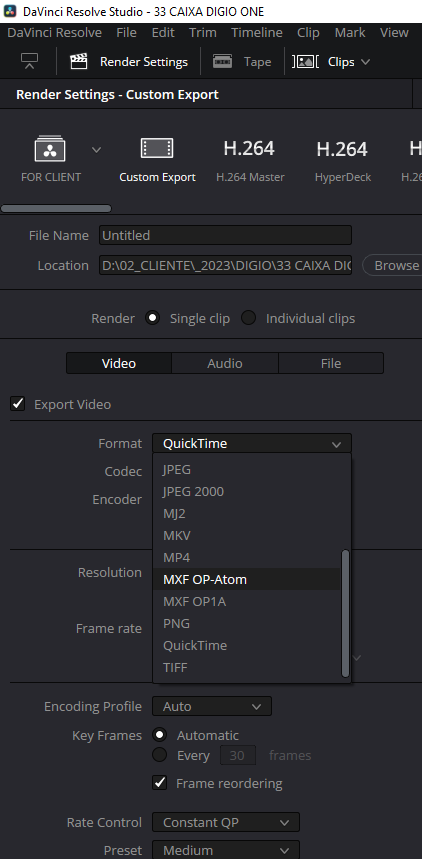The image size is (422, 859).
Task: Toggle the Export Video checkbox
Action: tap(18, 404)
